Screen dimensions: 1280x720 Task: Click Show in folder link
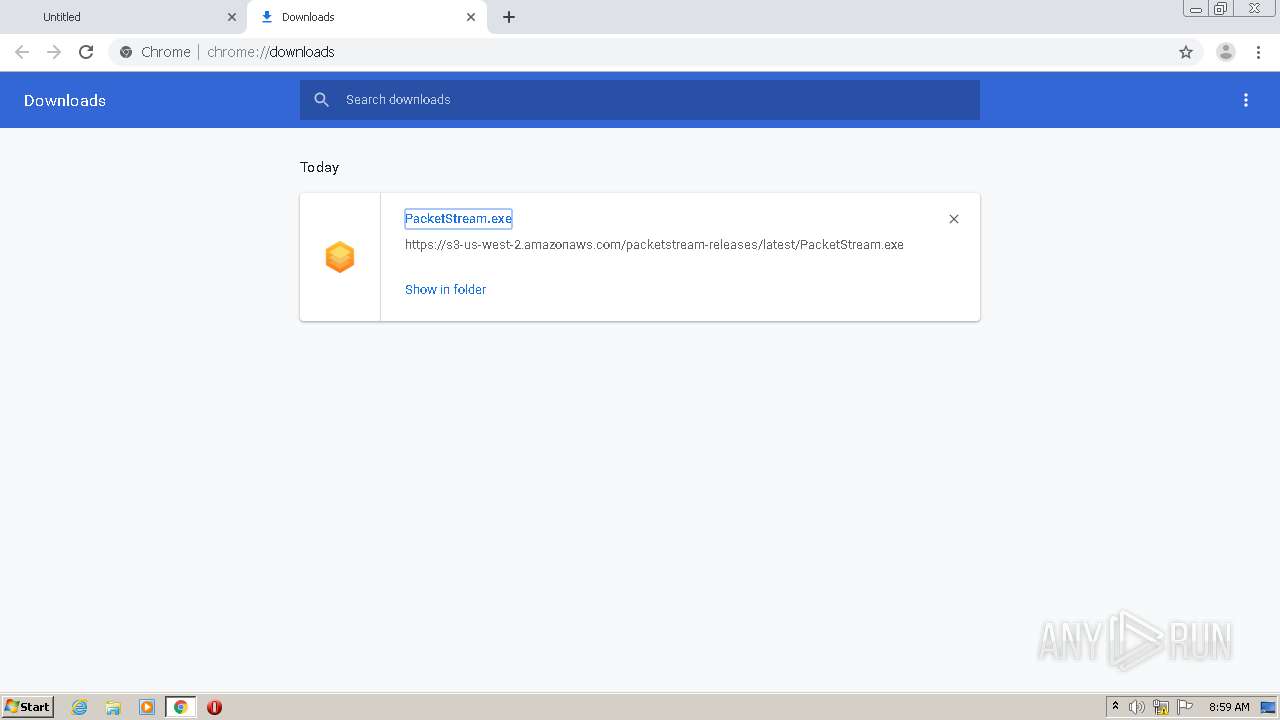[x=445, y=289]
